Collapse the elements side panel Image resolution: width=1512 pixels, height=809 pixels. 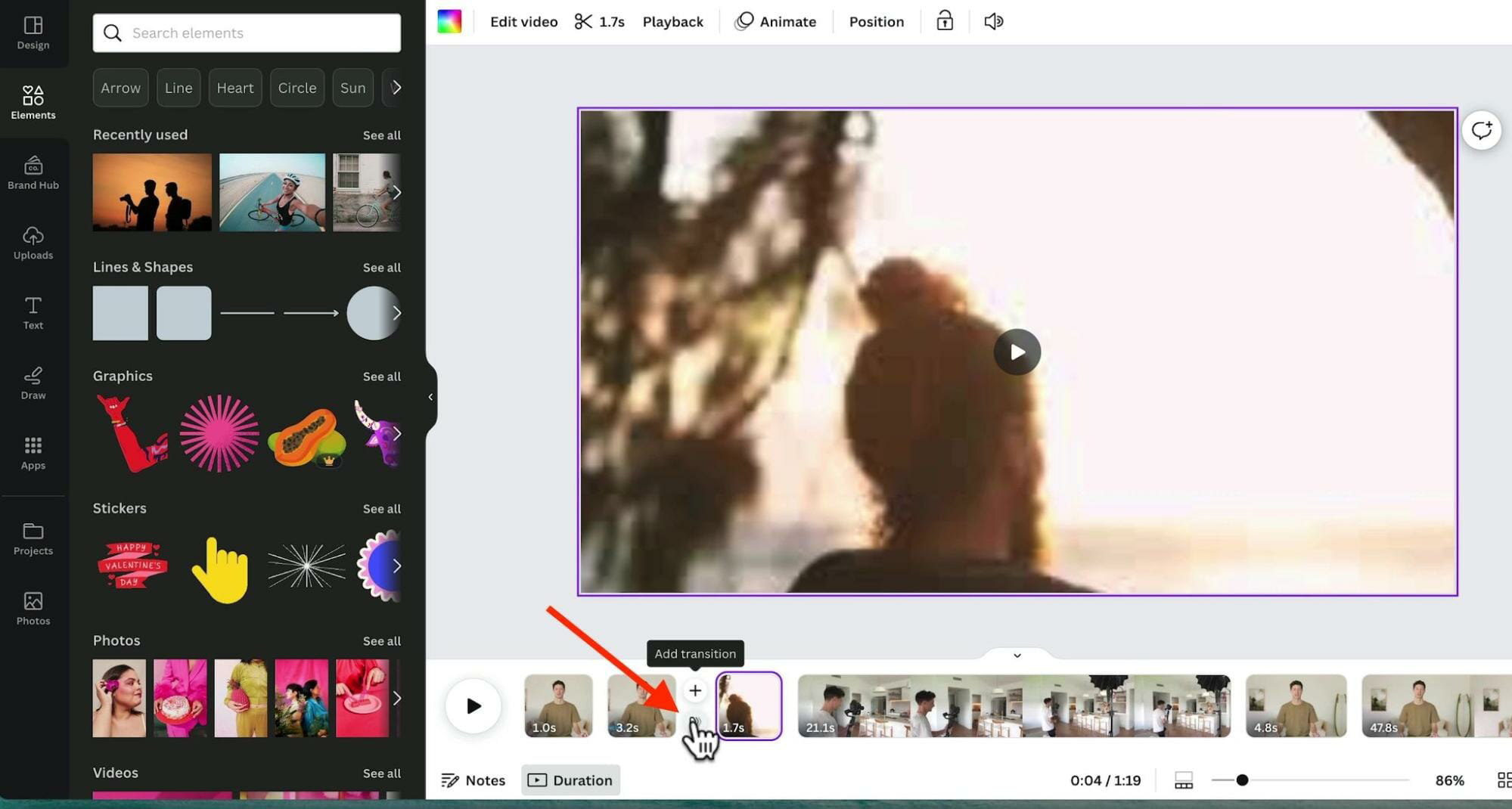pyautogui.click(x=430, y=396)
